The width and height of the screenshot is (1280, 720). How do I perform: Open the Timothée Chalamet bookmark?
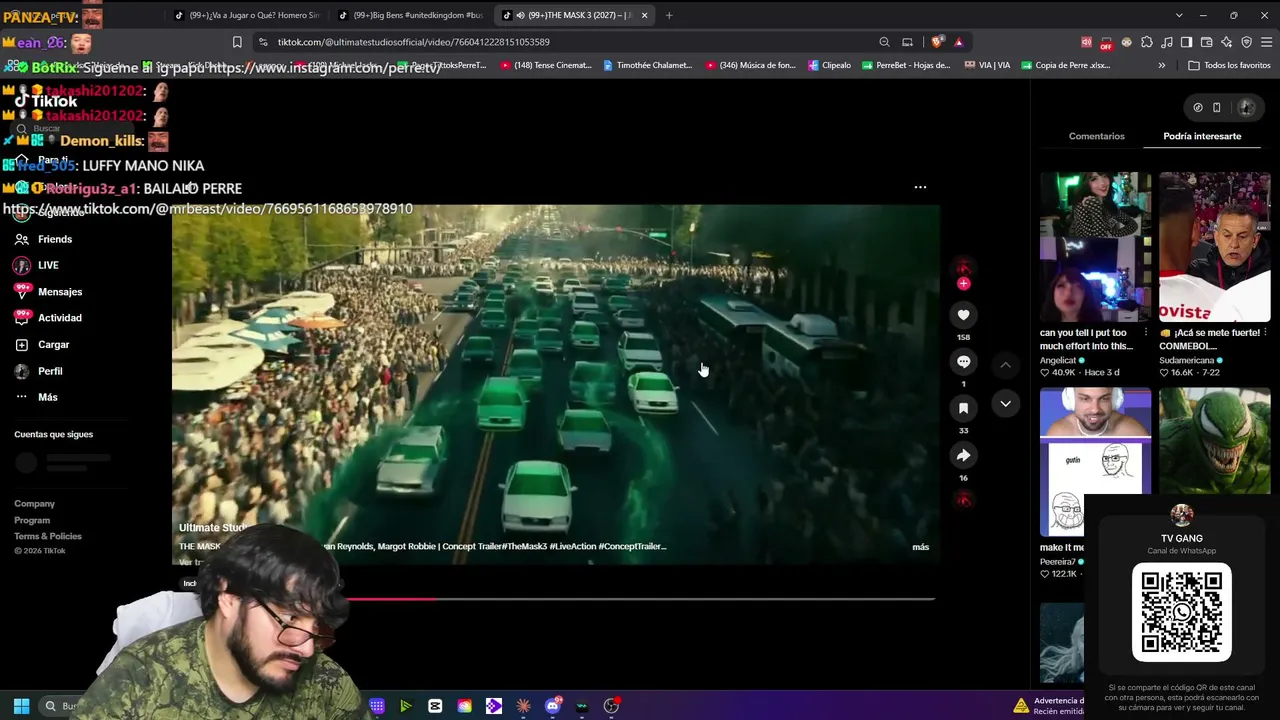point(647,65)
